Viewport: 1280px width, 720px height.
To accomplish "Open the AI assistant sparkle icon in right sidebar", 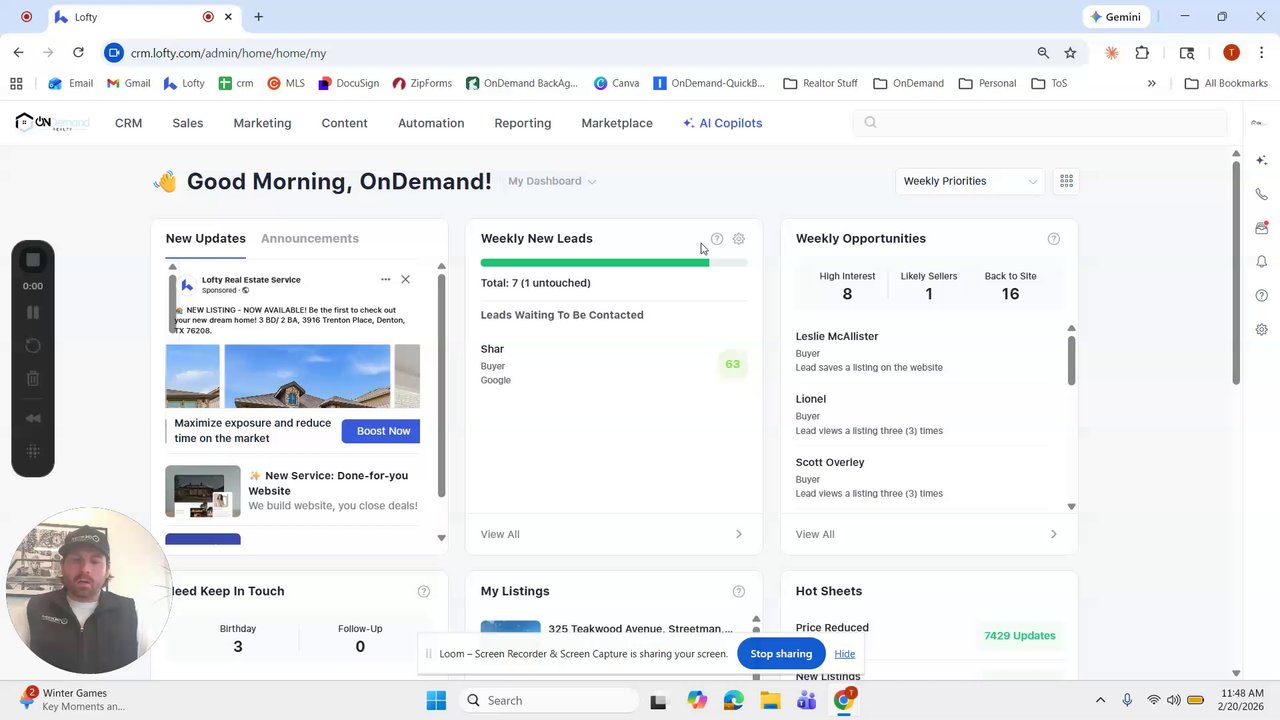I will coord(1262,160).
